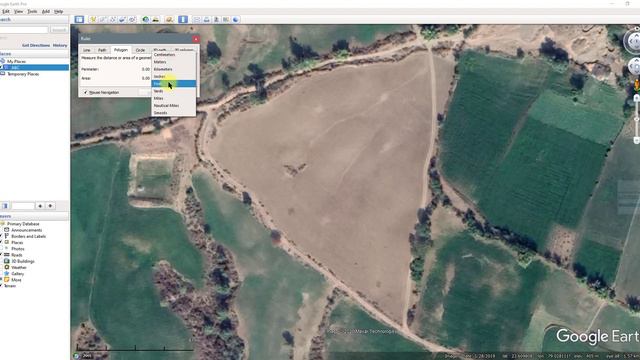Switch to the Path tab in Ruler
This screenshot has width=640, height=360.
coord(102,50)
